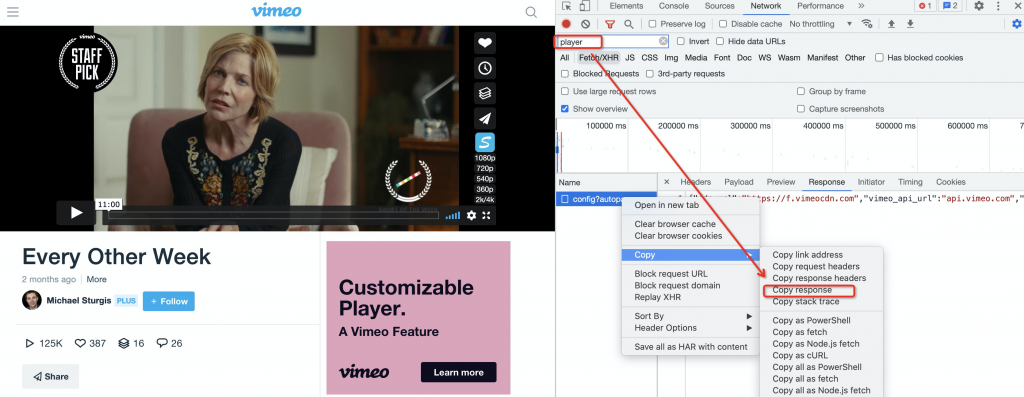Image resolution: width=1024 pixels, height=397 pixels.
Task: Toggle the device toolbar icon
Action: click(x=584, y=6)
